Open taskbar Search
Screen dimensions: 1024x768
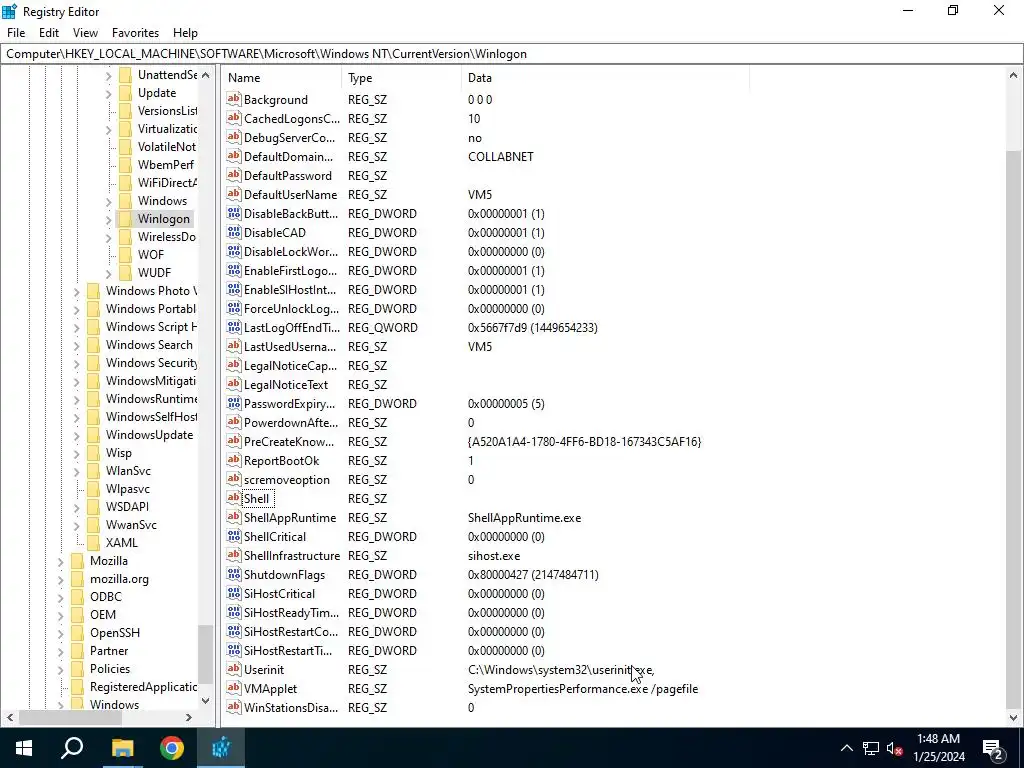(72, 748)
